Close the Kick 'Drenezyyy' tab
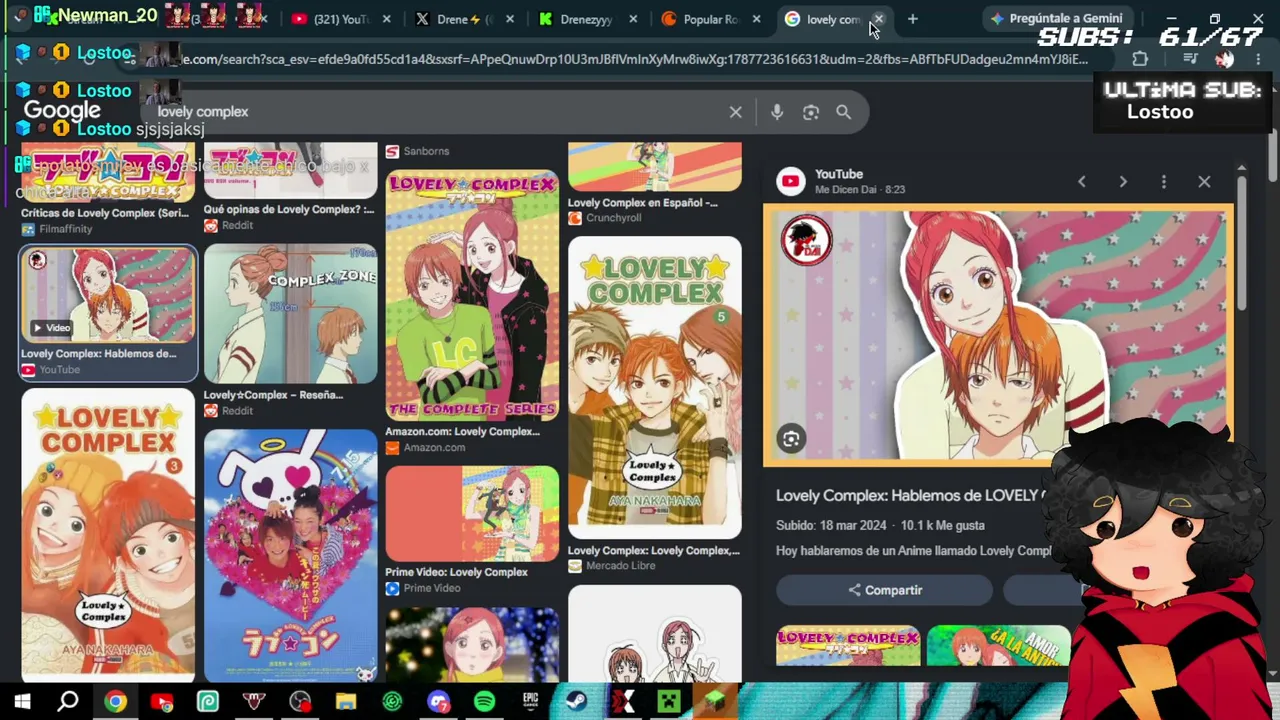This screenshot has width=1280, height=720. 633,19
